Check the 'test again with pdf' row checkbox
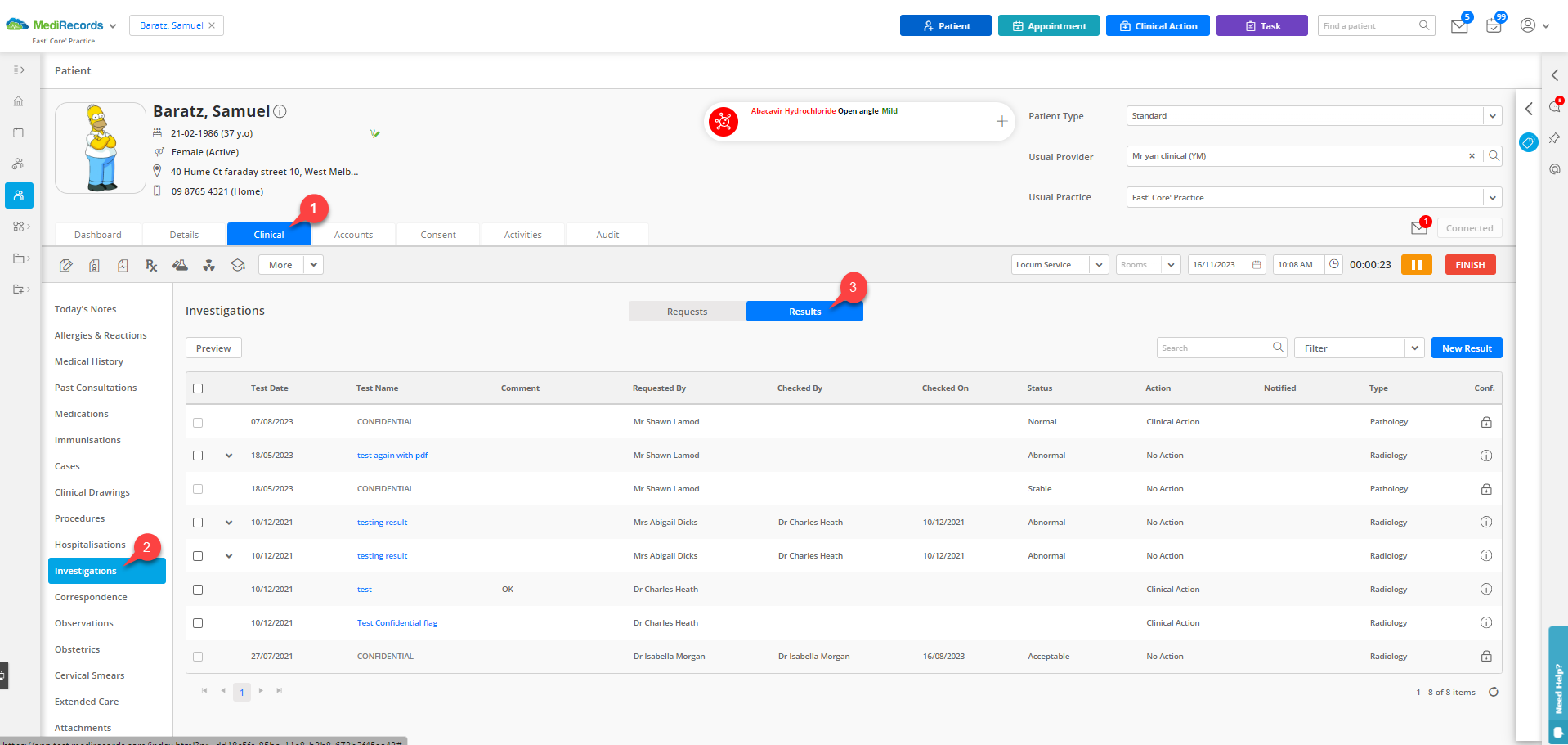This screenshot has height=745, width=1568. pos(198,456)
